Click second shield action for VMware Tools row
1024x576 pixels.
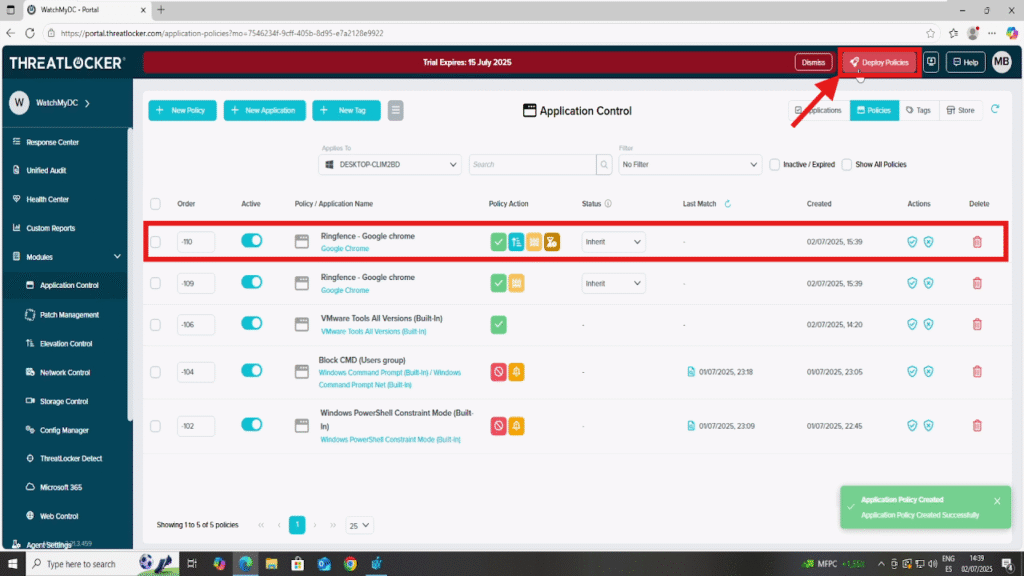click(x=928, y=325)
